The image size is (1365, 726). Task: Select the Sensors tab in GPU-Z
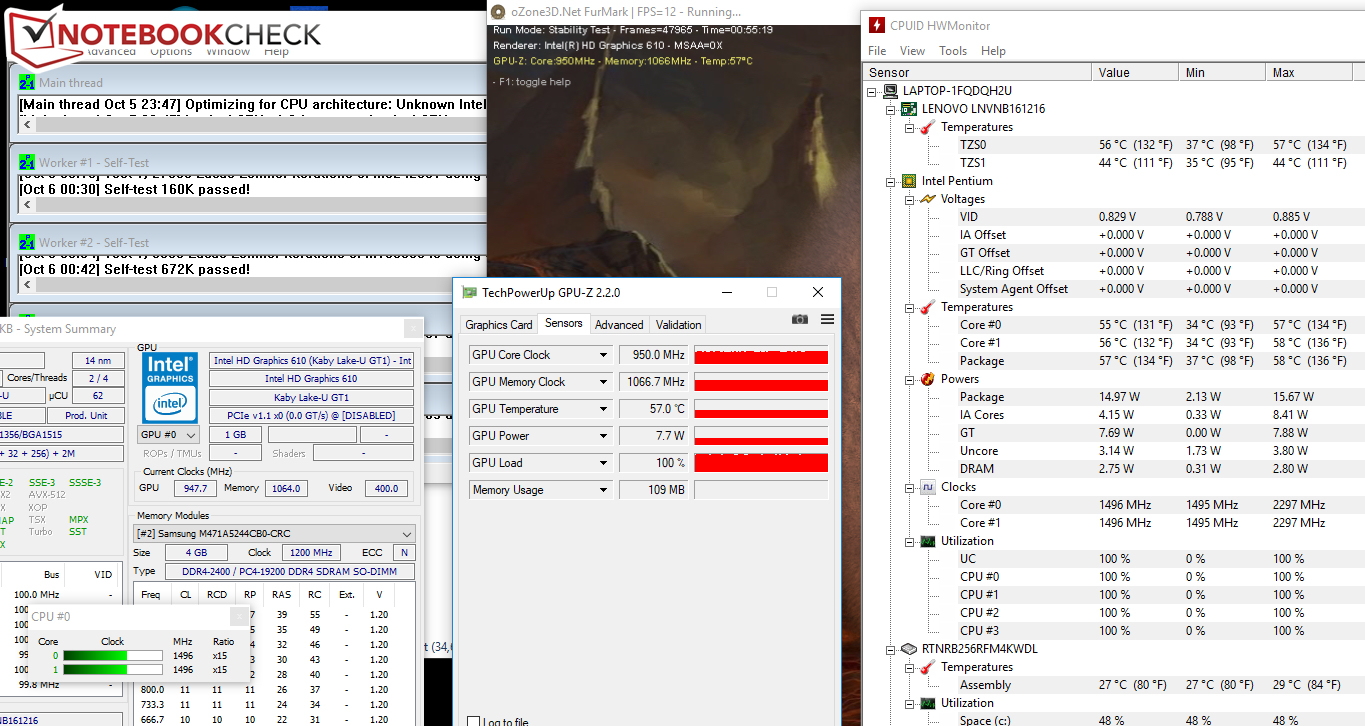point(563,323)
